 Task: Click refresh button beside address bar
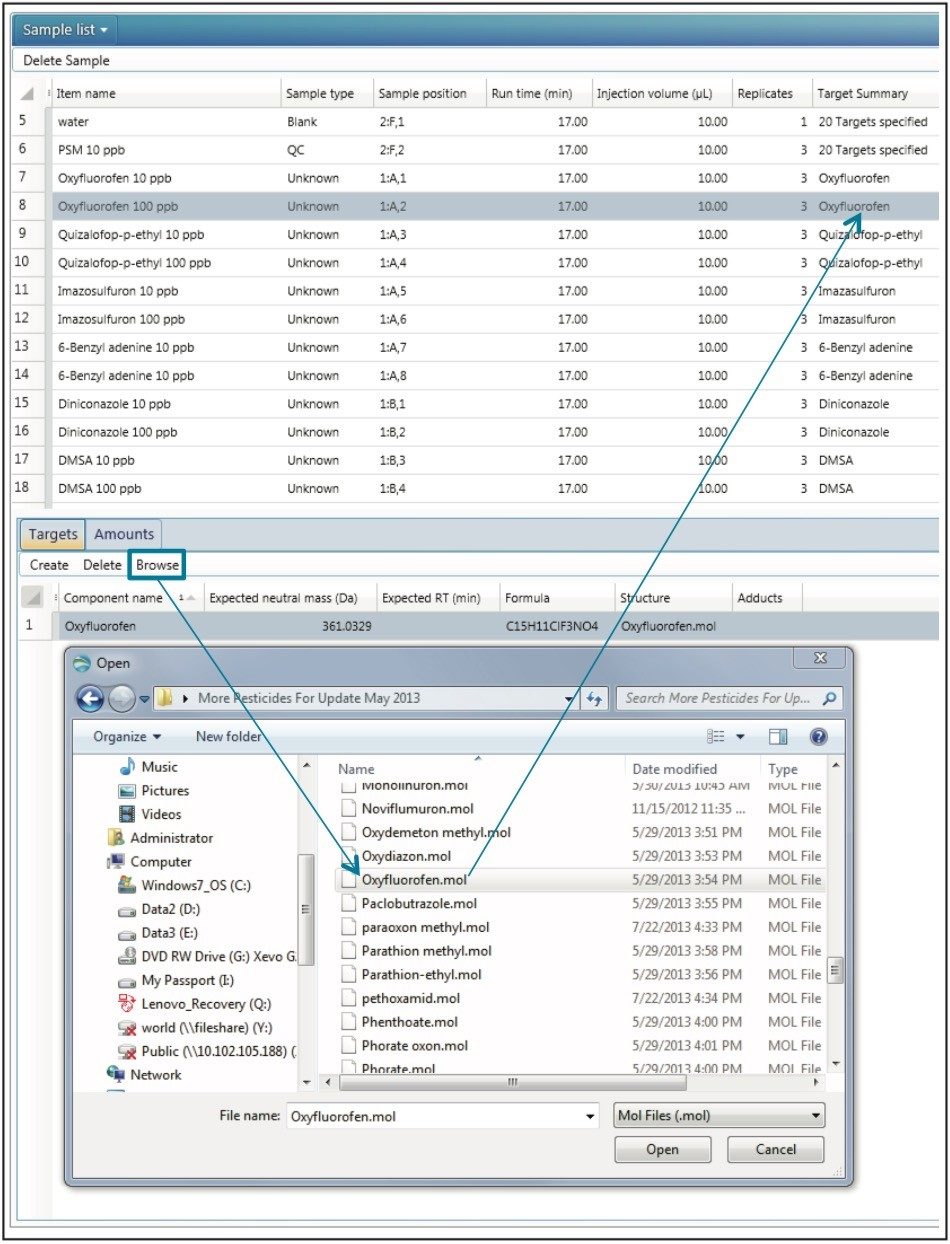[595, 698]
